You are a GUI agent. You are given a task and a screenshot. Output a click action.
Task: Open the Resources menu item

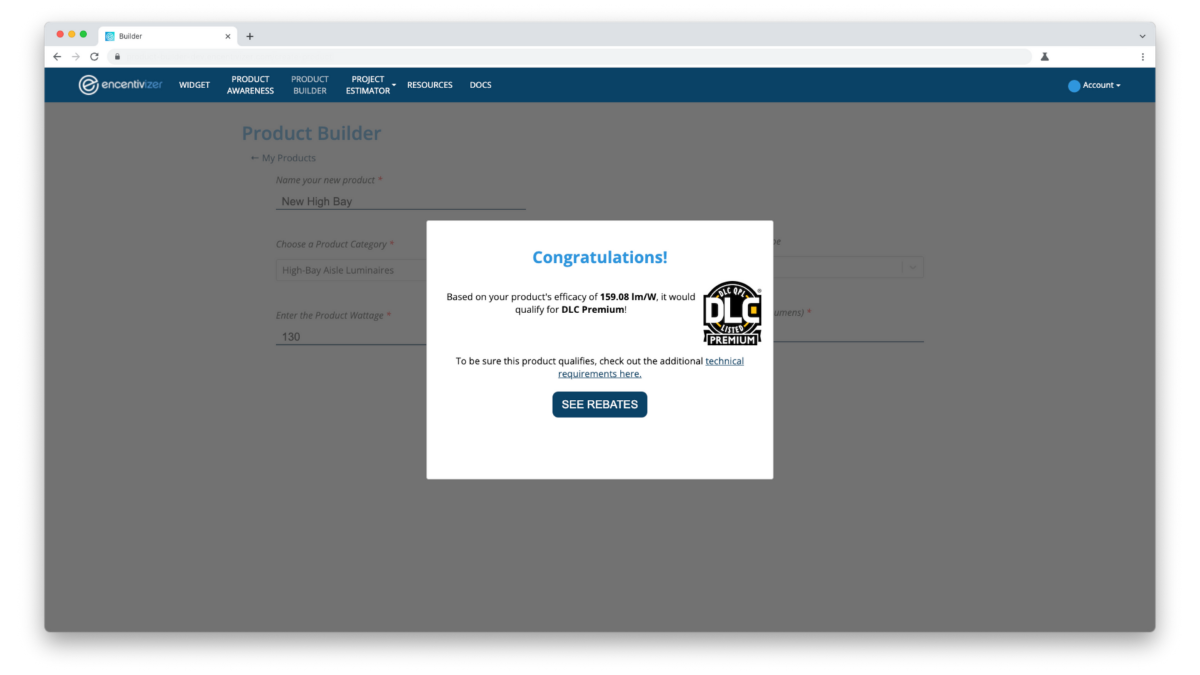pyautogui.click(x=429, y=85)
